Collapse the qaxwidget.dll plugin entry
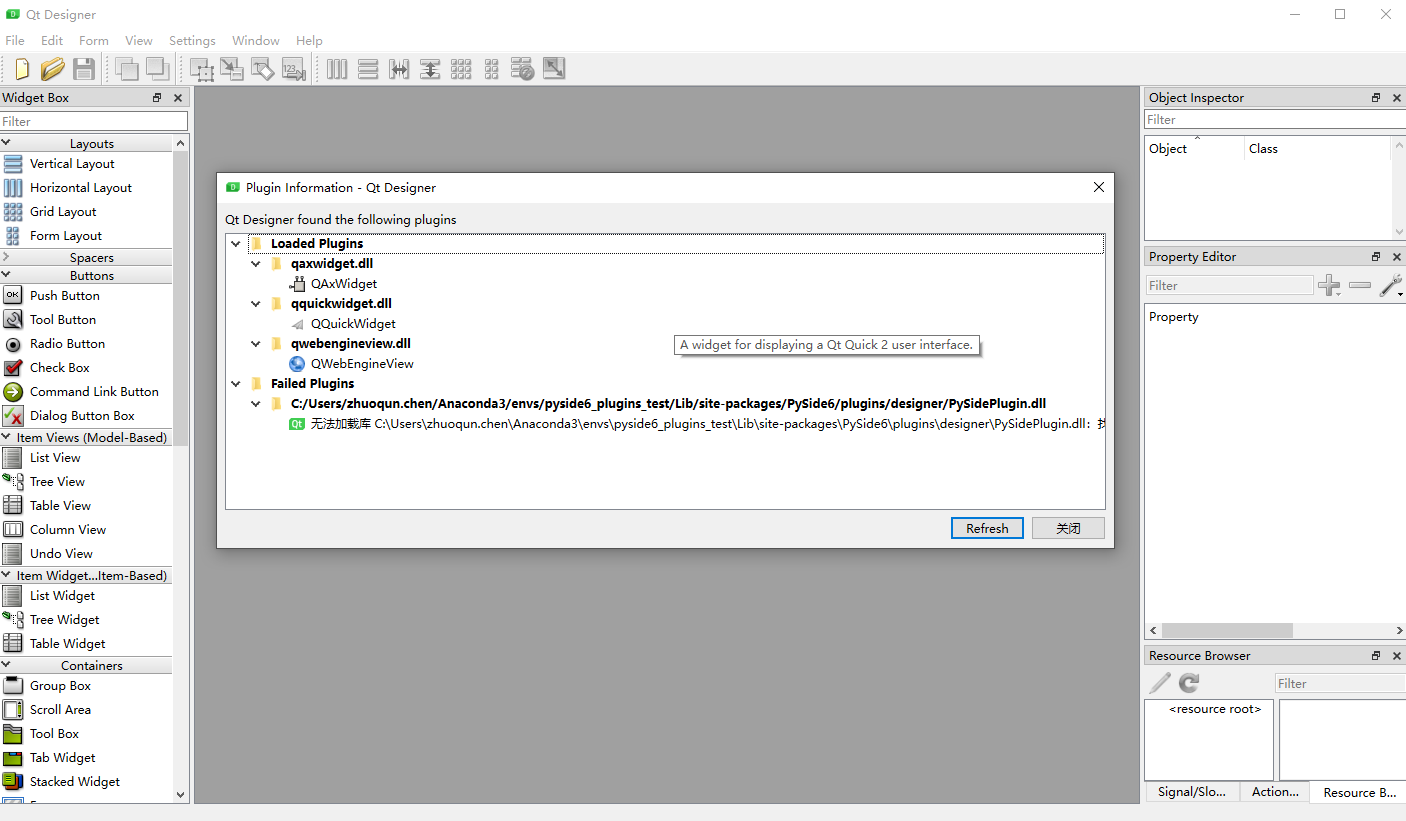 pyautogui.click(x=256, y=263)
